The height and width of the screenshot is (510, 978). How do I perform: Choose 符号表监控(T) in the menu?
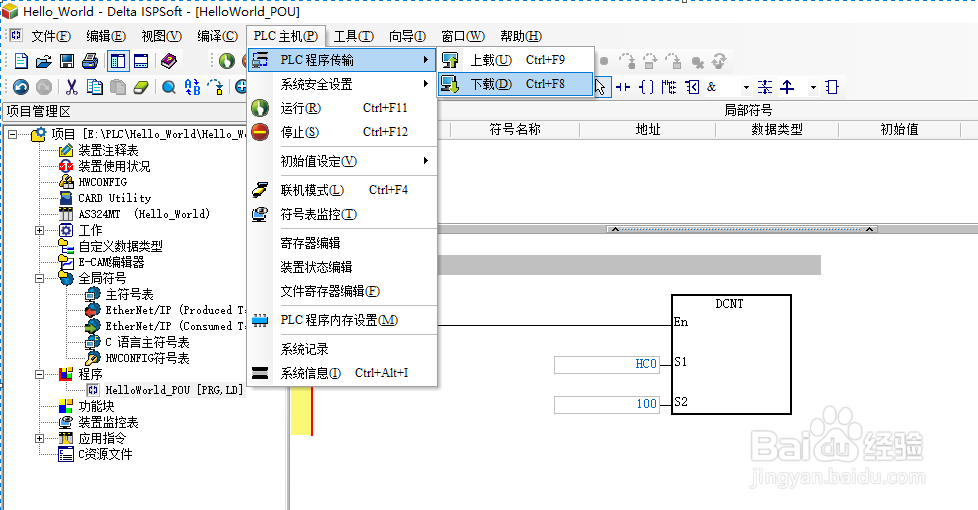click(342, 214)
